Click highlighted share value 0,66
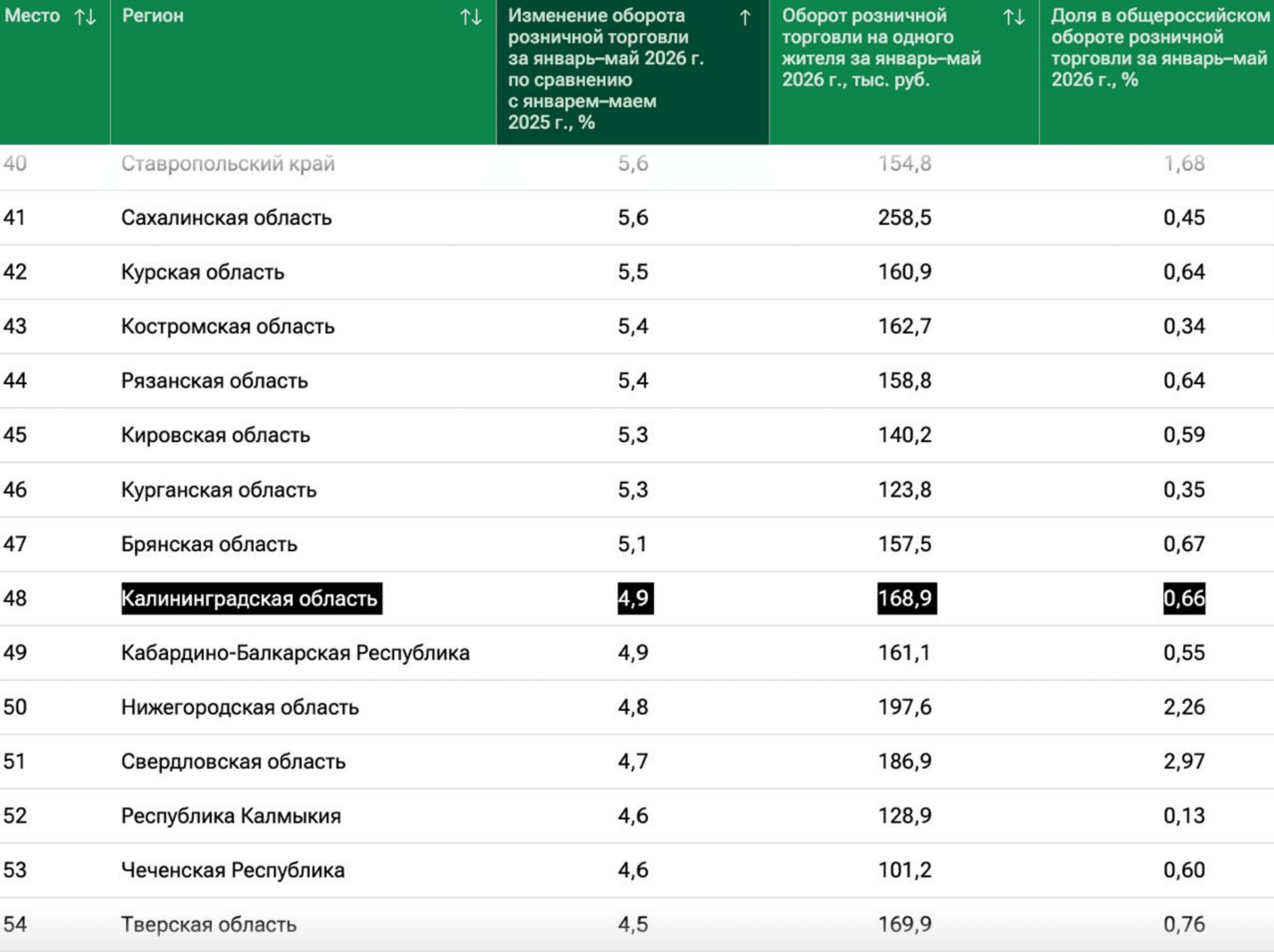Image resolution: width=1274 pixels, height=952 pixels. click(1184, 599)
